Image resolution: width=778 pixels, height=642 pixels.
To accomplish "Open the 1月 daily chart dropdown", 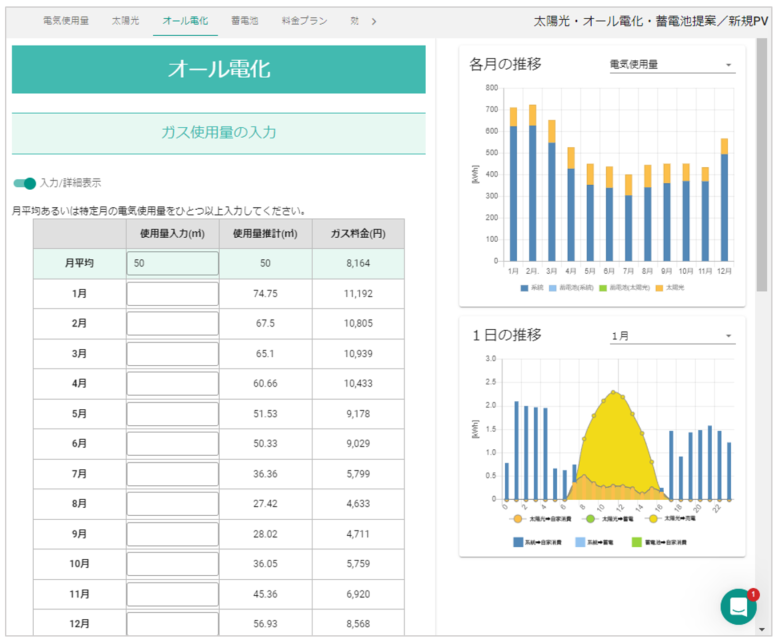I will tap(672, 336).
